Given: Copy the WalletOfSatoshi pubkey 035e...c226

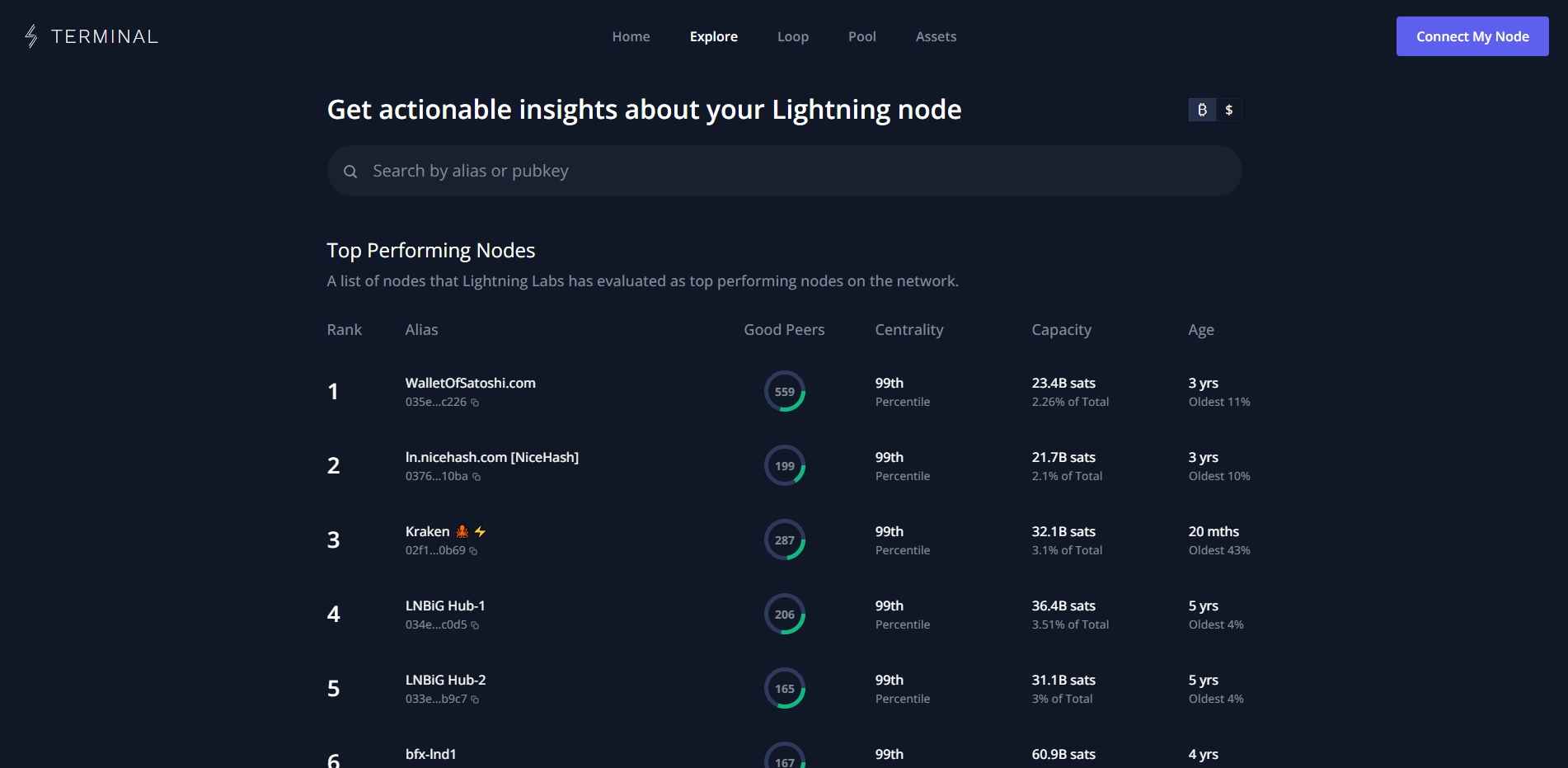Looking at the screenshot, I should [475, 403].
